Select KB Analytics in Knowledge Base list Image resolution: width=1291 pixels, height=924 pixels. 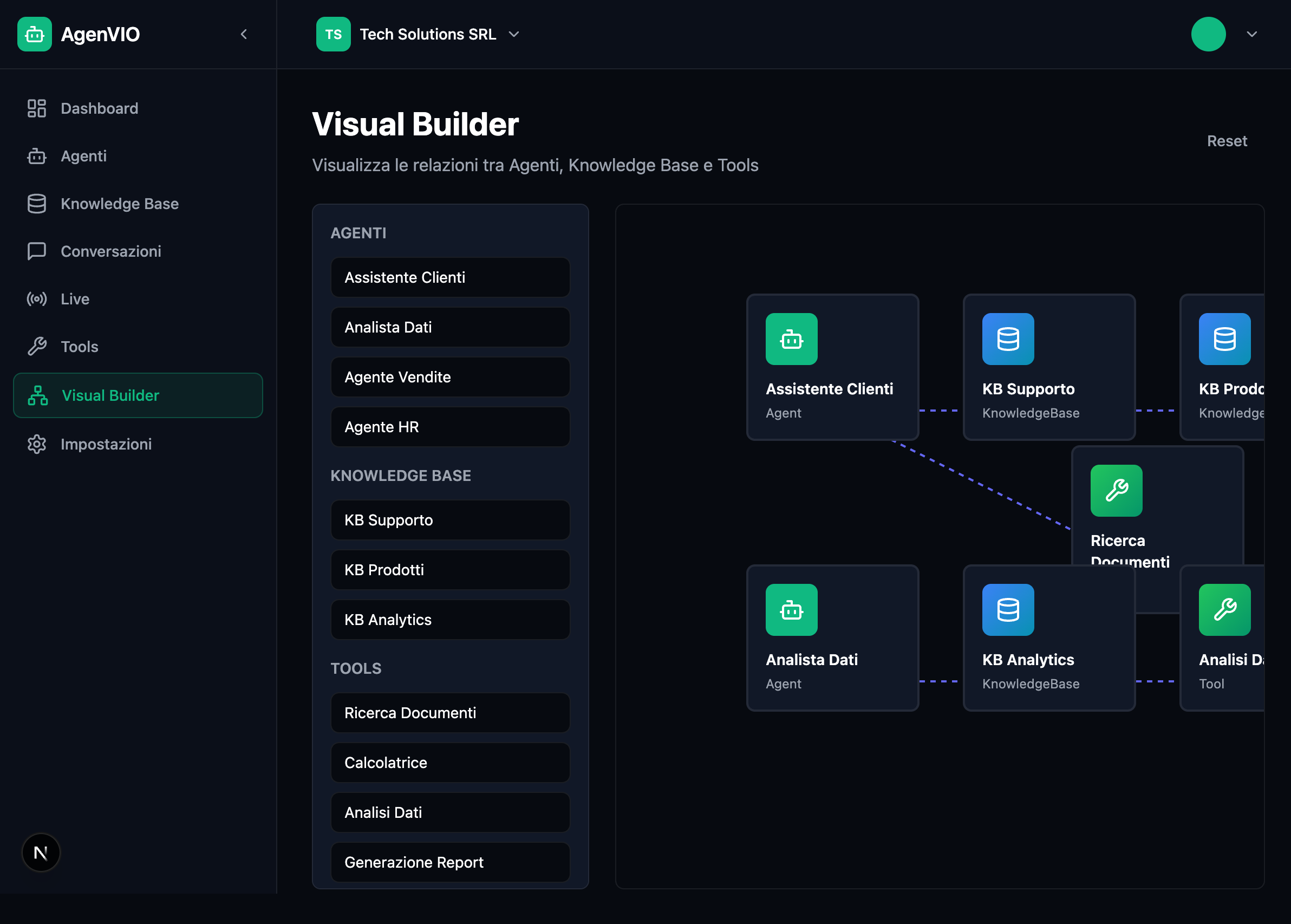pyautogui.click(x=449, y=620)
